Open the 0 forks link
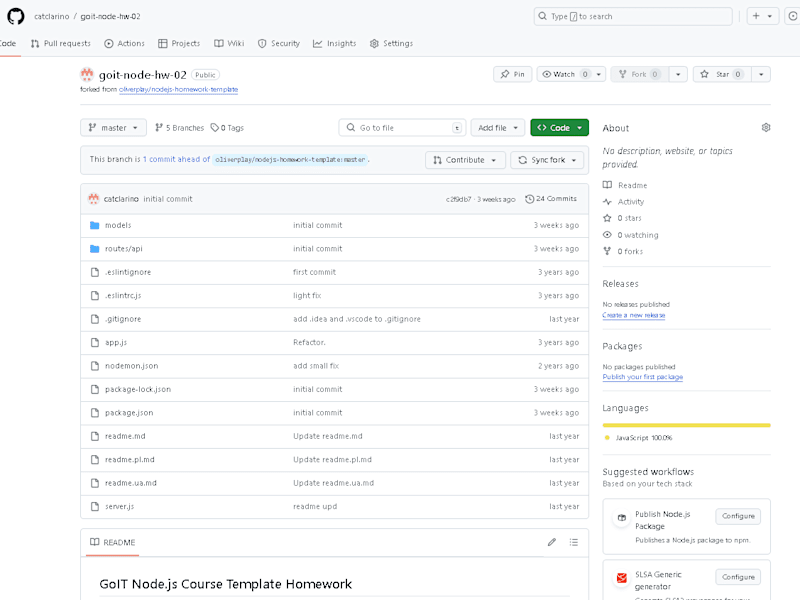800x600 pixels. 623,252
